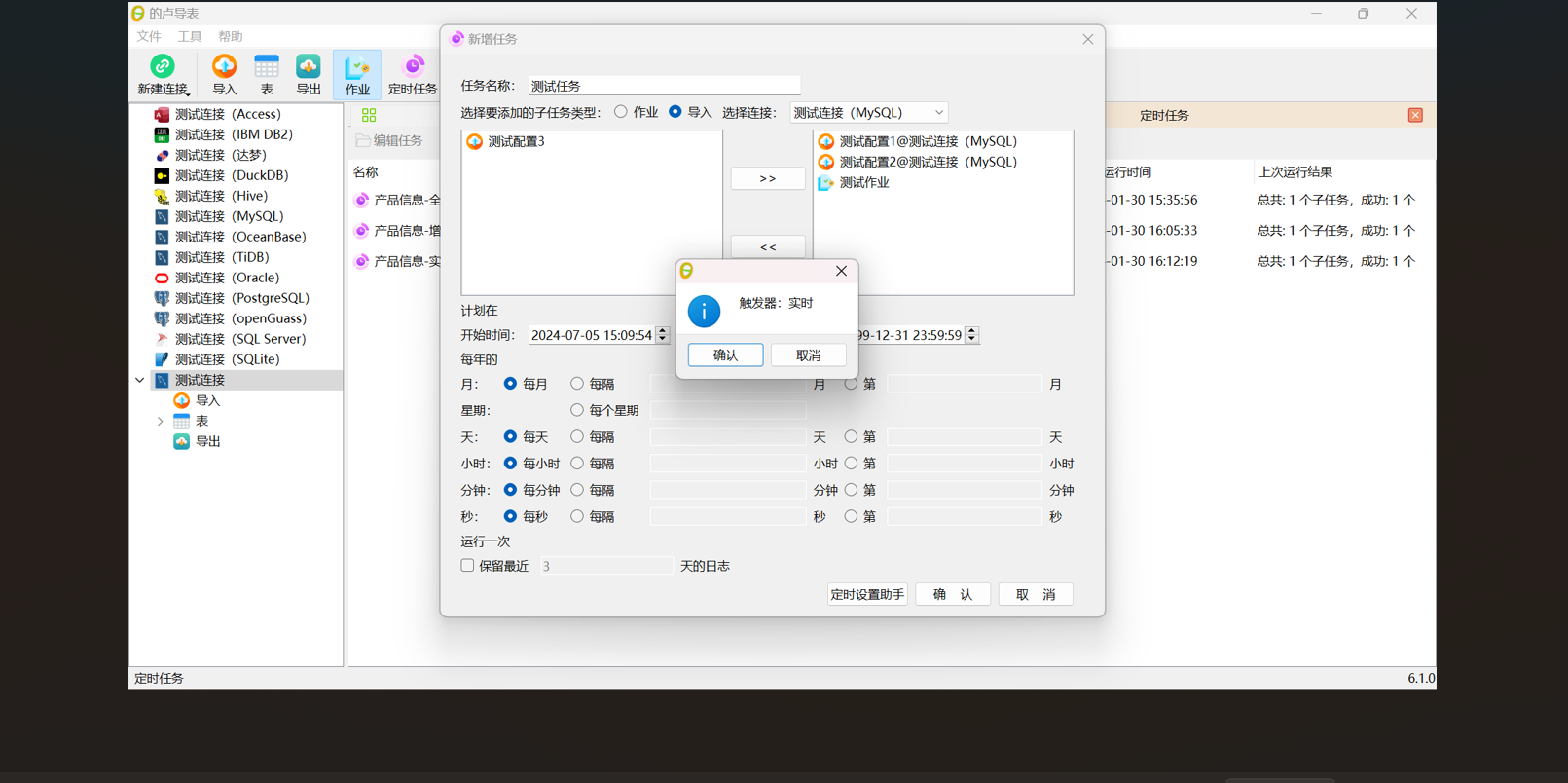Select 测试配置2@测试连接 (MySQL) item
Image resolution: width=1568 pixels, height=783 pixels.
(918, 162)
